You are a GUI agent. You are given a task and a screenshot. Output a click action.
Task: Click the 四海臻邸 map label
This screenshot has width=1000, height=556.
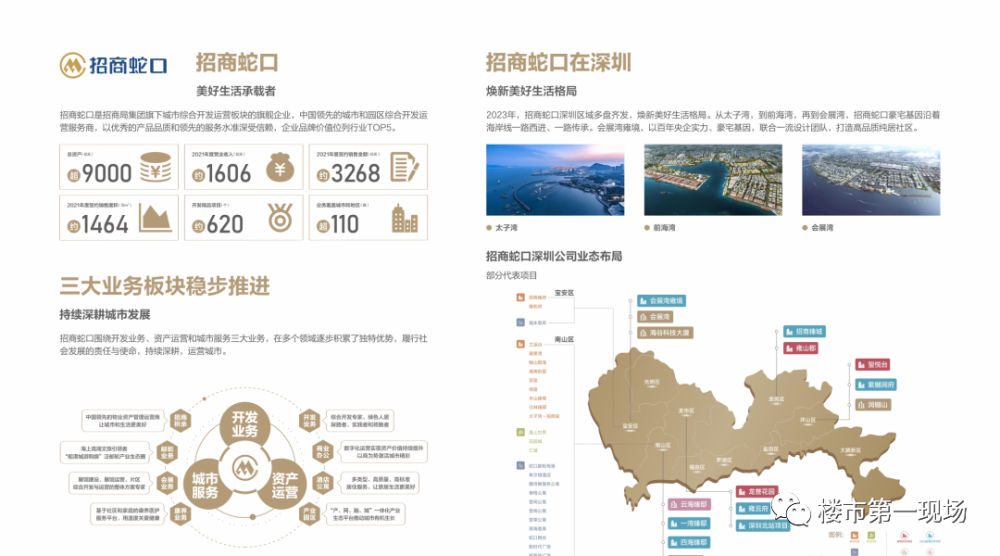689,543
